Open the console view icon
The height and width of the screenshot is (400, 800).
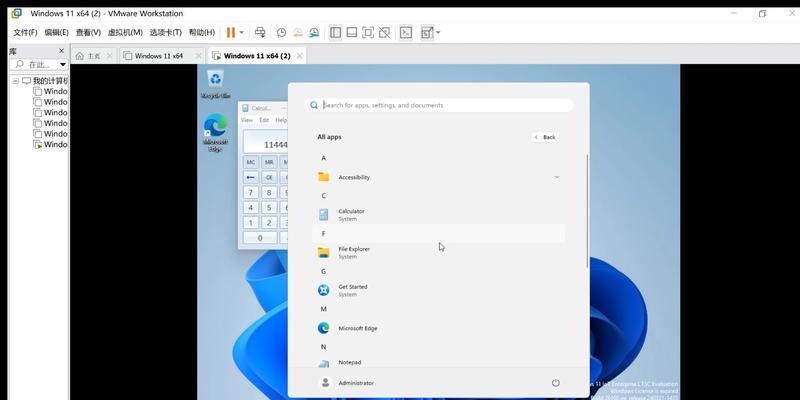tap(406, 33)
